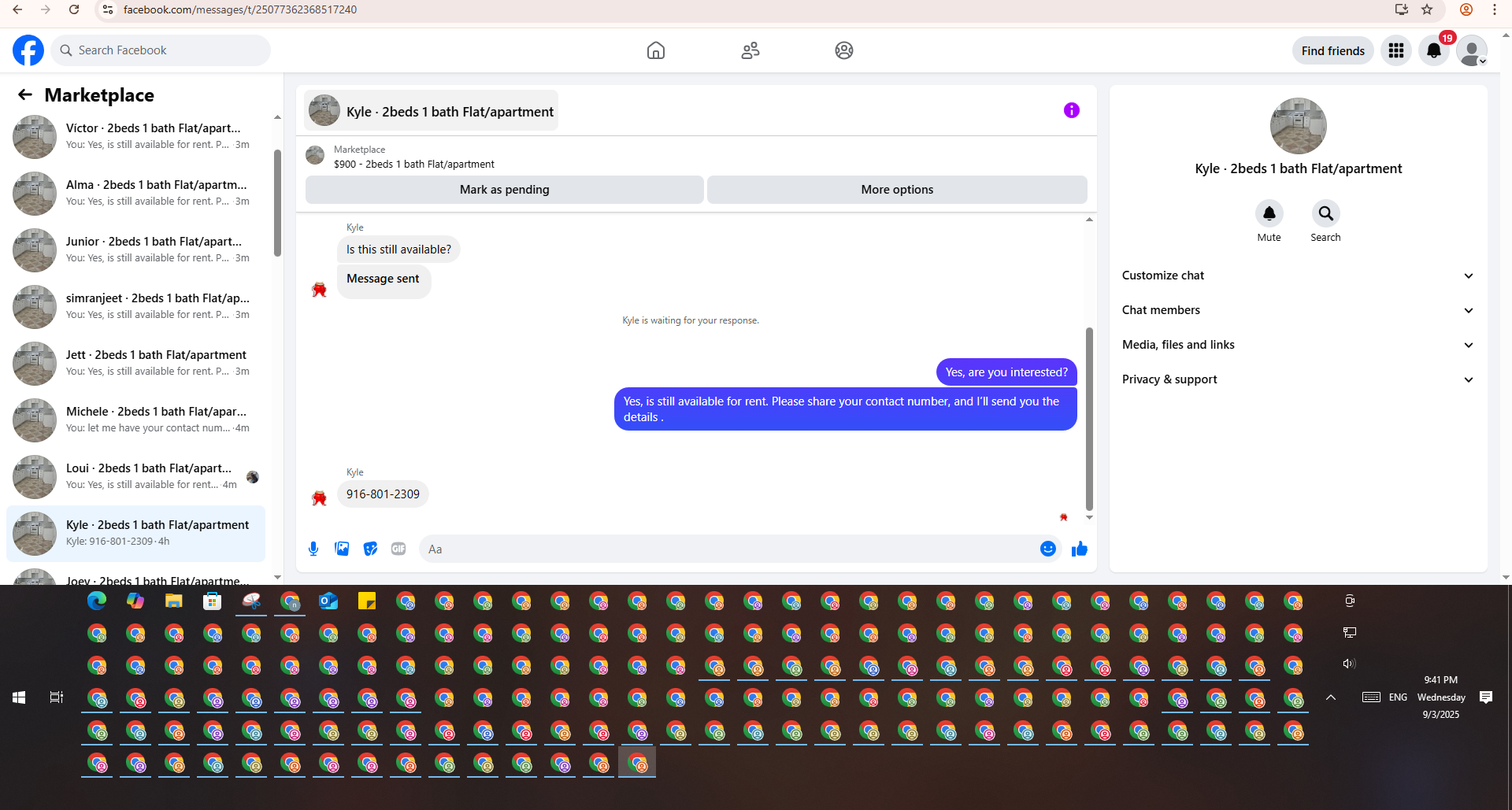The width and height of the screenshot is (1512, 810).
Task: Choose a sticker icon in composer
Action: pos(370,549)
